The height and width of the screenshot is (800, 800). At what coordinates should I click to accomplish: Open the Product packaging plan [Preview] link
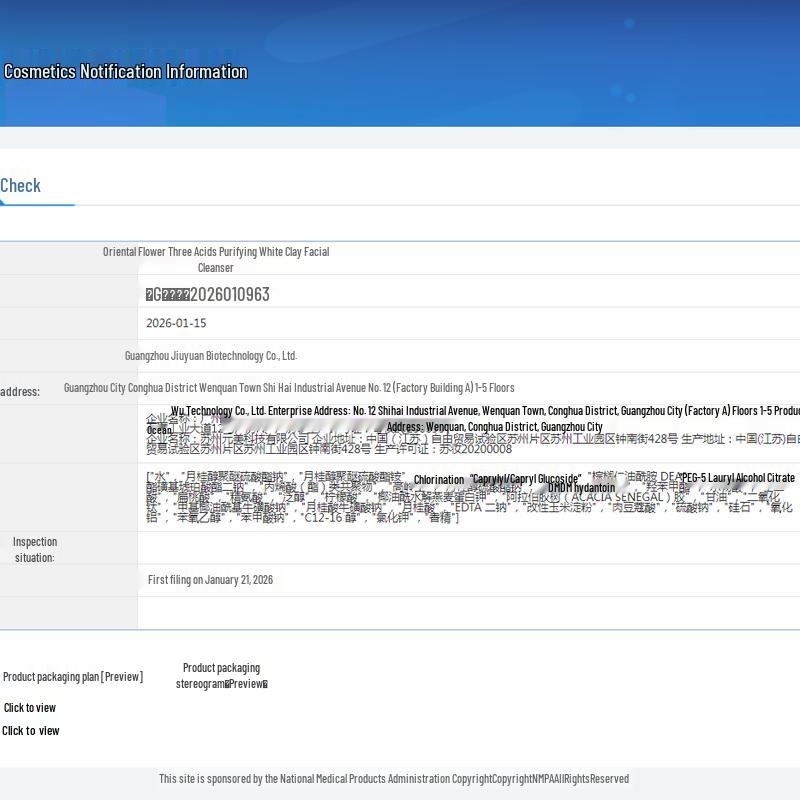tap(73, 677)
